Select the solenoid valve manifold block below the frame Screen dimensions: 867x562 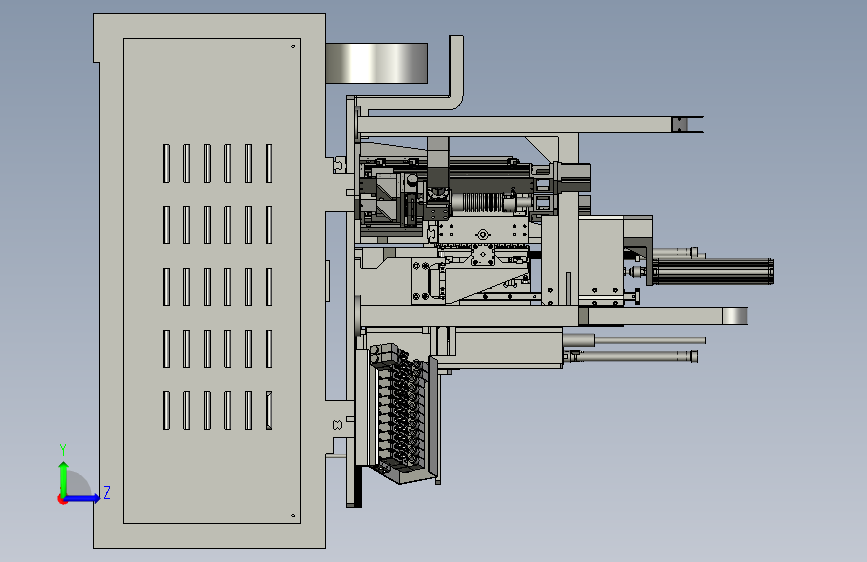tap(400, 412)
